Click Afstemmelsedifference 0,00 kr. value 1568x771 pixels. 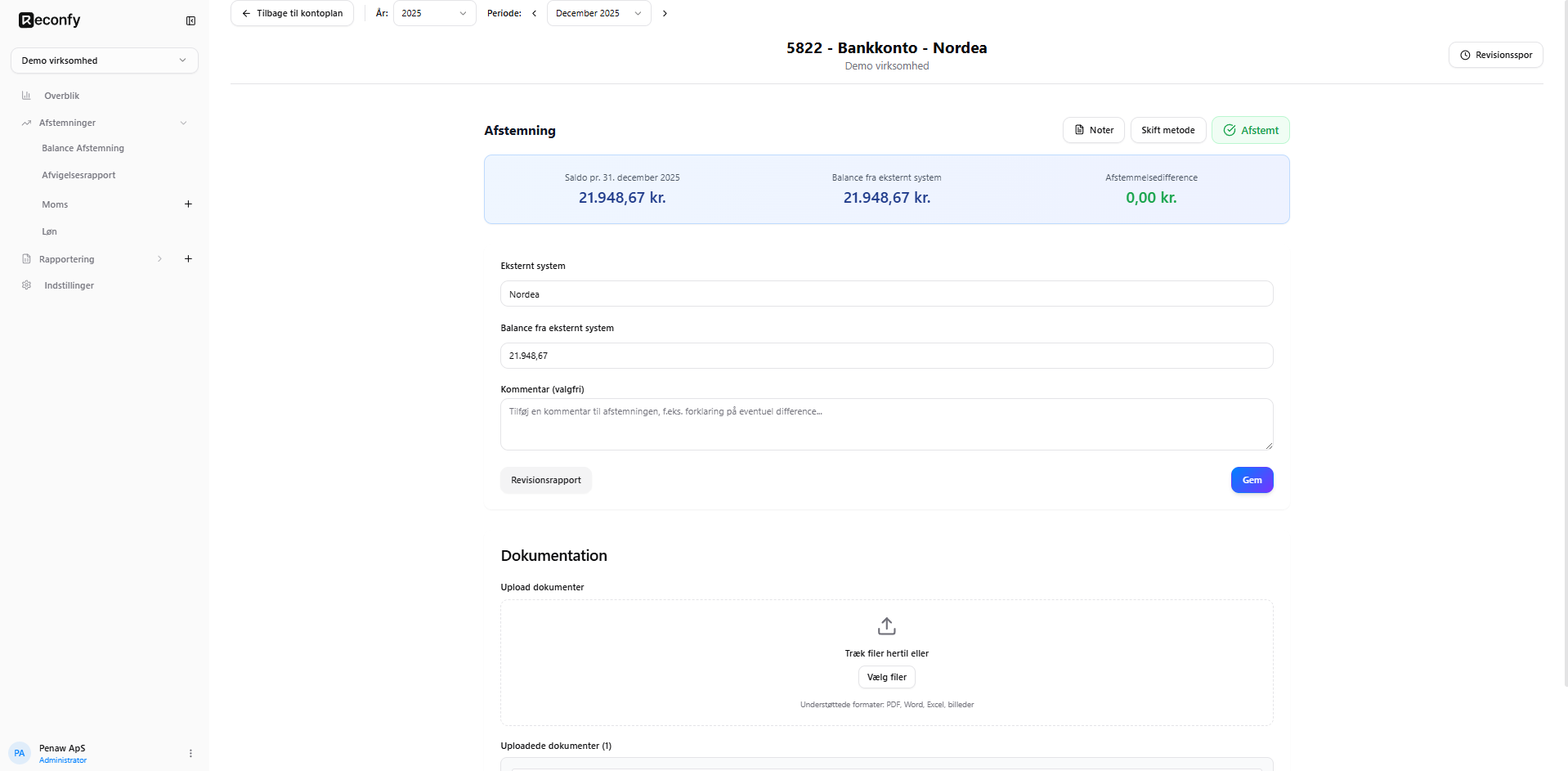coord(1151,198)
